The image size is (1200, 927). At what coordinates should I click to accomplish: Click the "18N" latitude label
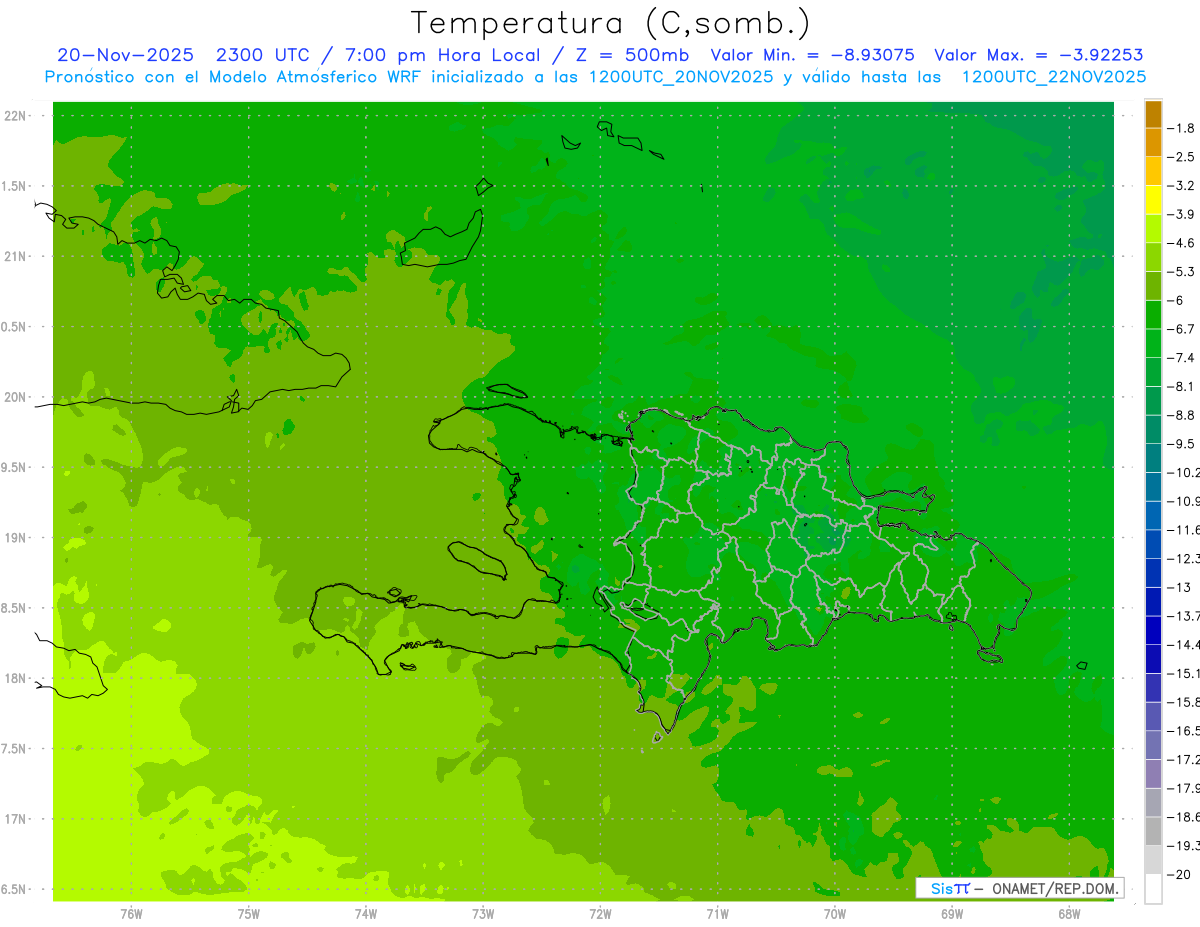pos(14,678)
